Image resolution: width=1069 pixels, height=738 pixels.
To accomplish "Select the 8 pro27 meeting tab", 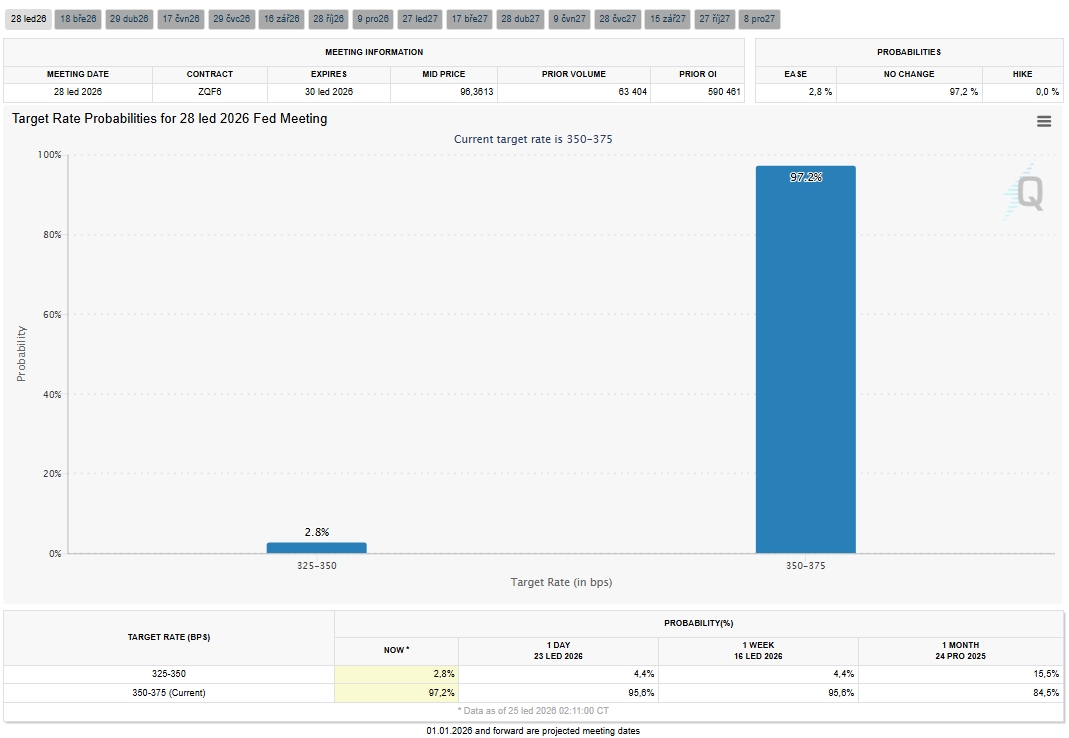I will coord(759,19).
